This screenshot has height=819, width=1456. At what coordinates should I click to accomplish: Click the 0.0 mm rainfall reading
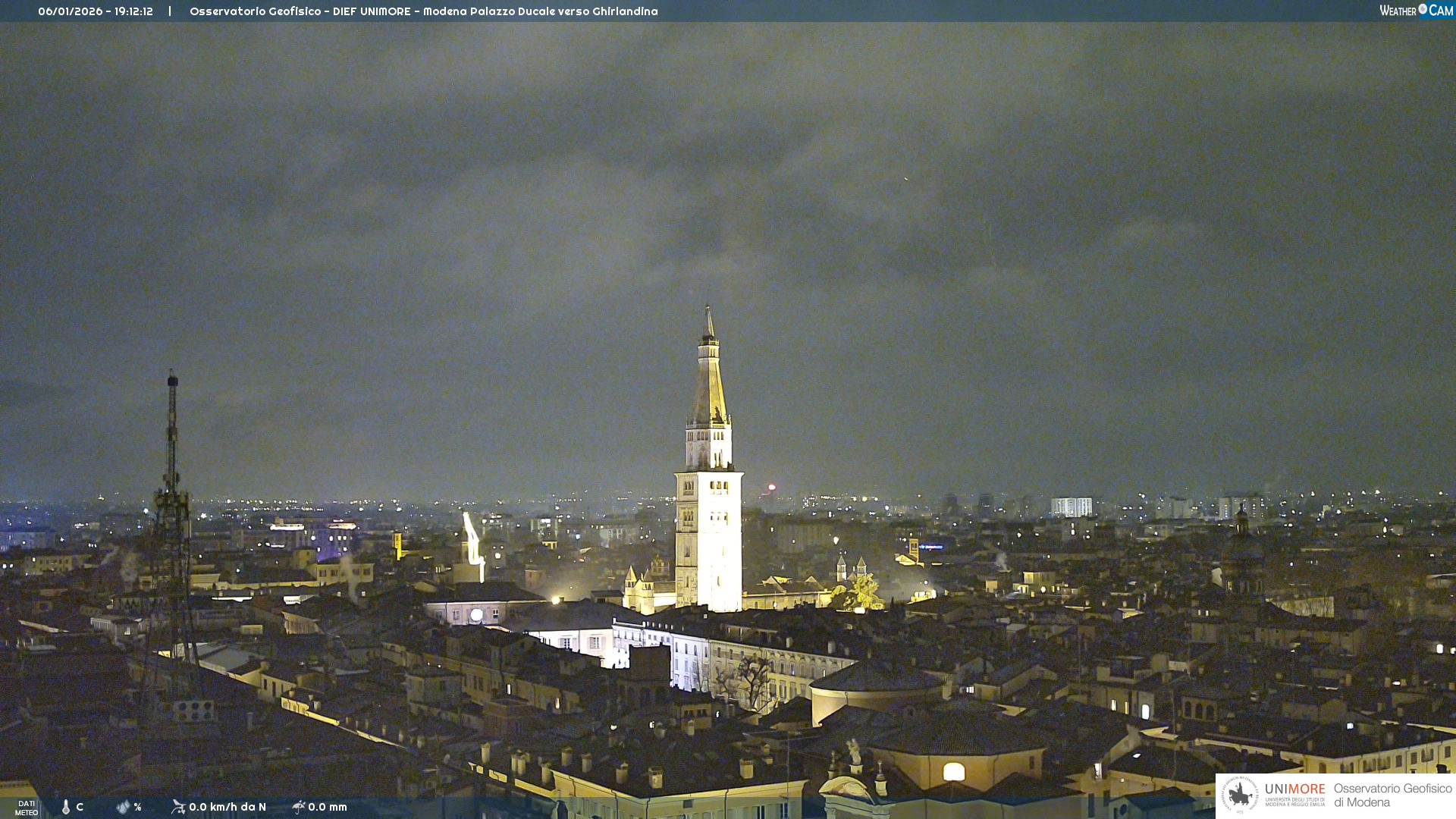click(x=328, y=807)
